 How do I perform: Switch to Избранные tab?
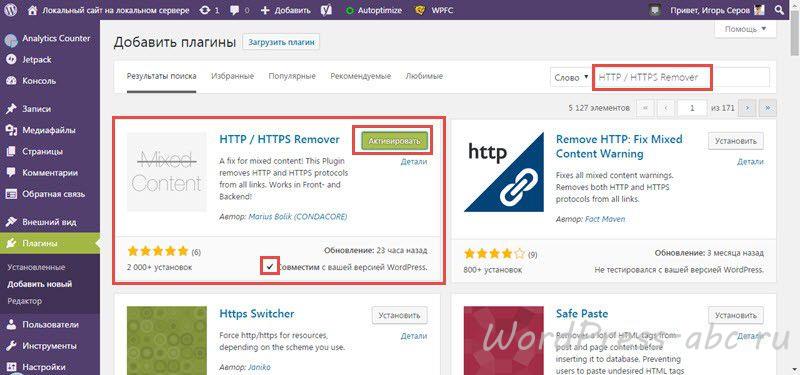(232, 77)
